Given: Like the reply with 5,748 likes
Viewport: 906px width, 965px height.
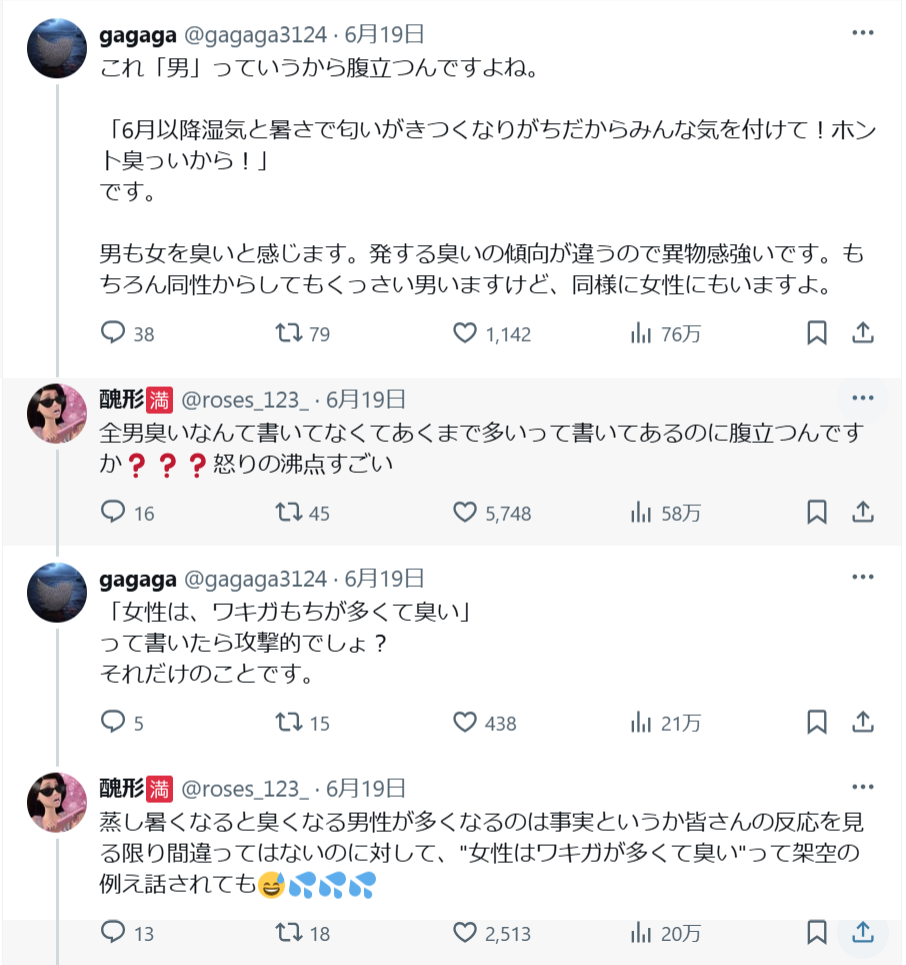Looking at the screenshot, I should tap(465, 513).
